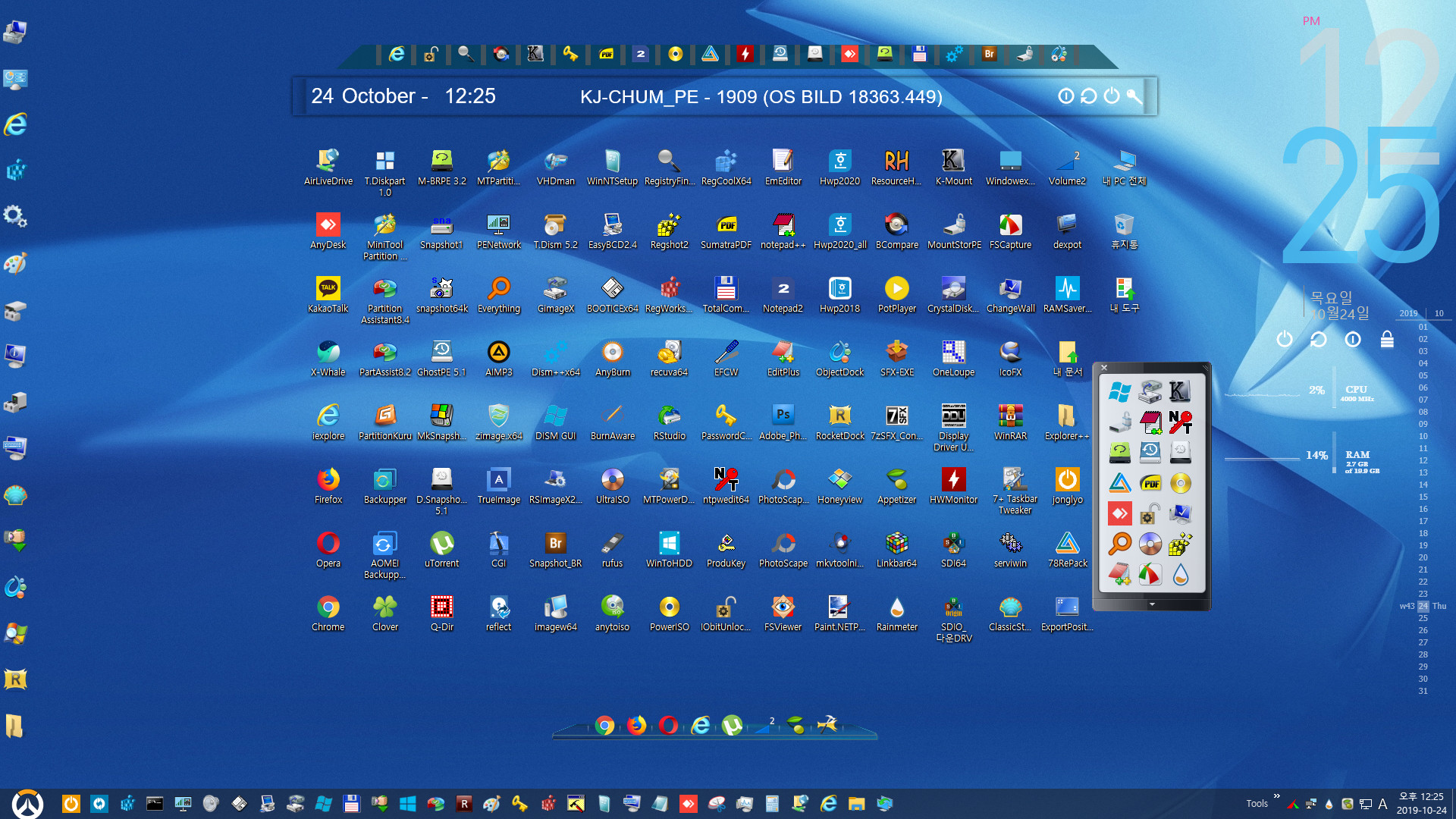The height and width of the screenshot is (819, 1456).
Task: Open RocketDock desktop shortcut
Action: coord(839,422)
